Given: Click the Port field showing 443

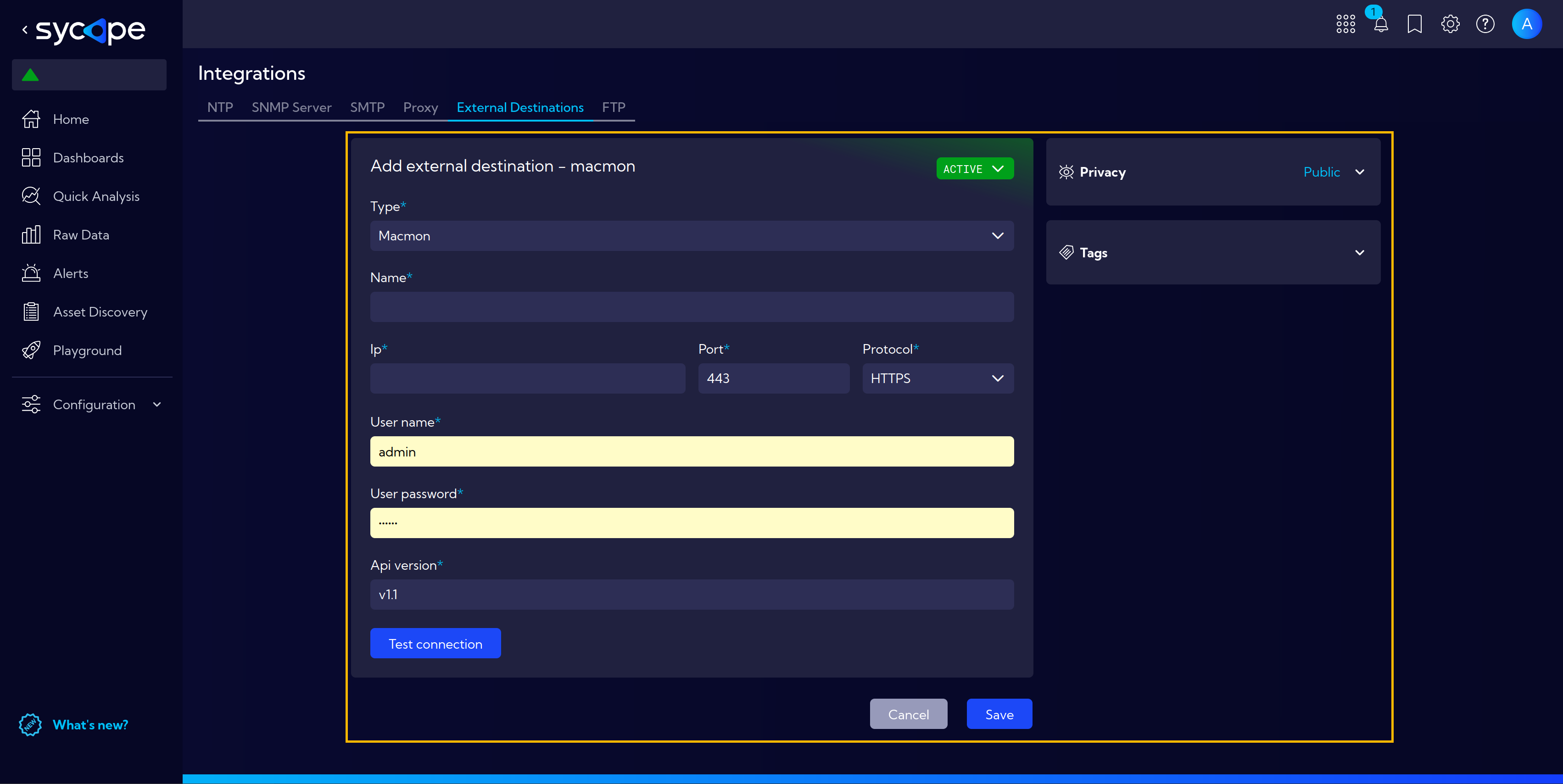Looking at the screenshot, I should coord(774,378).
